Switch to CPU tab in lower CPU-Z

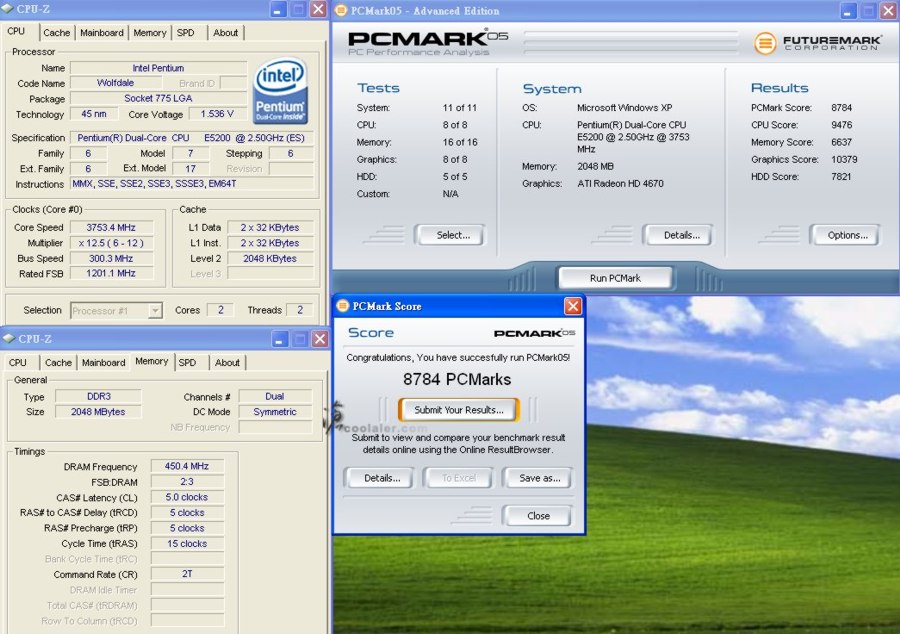(x=18, y=363)
